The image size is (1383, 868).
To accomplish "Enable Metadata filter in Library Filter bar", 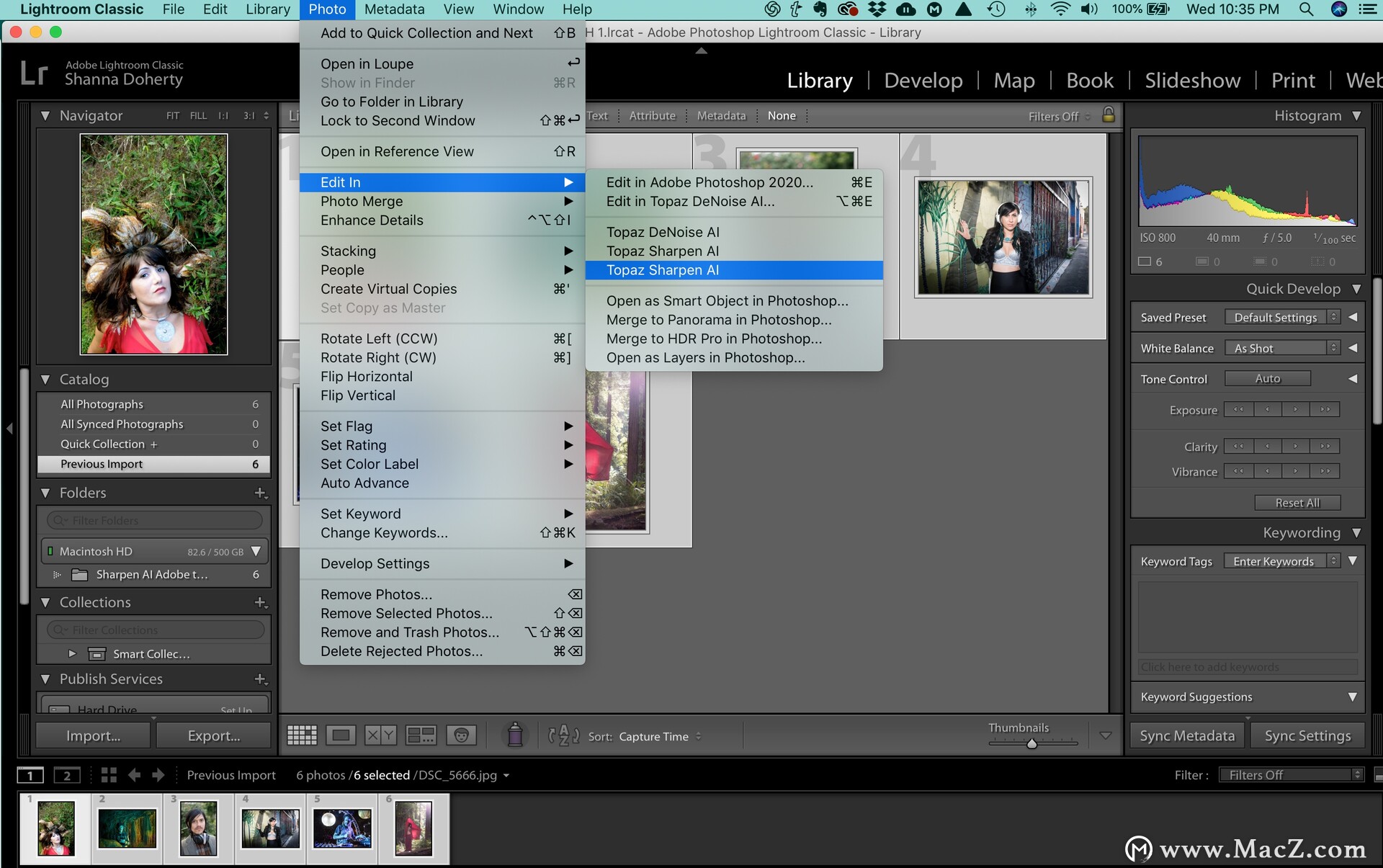I will pyautogui.click(x=721, y=115).
